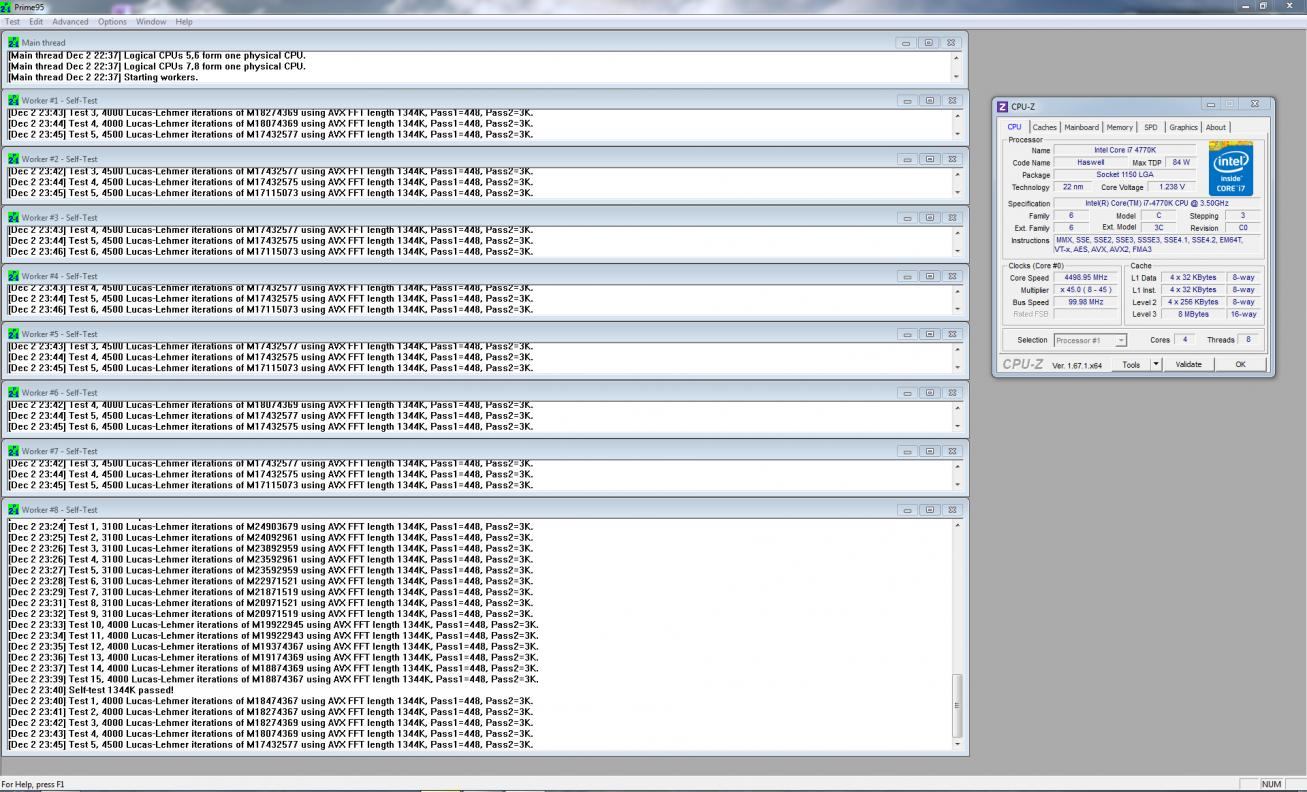
Task: Open the Advanced menu
Action: (x=70, y=21)
